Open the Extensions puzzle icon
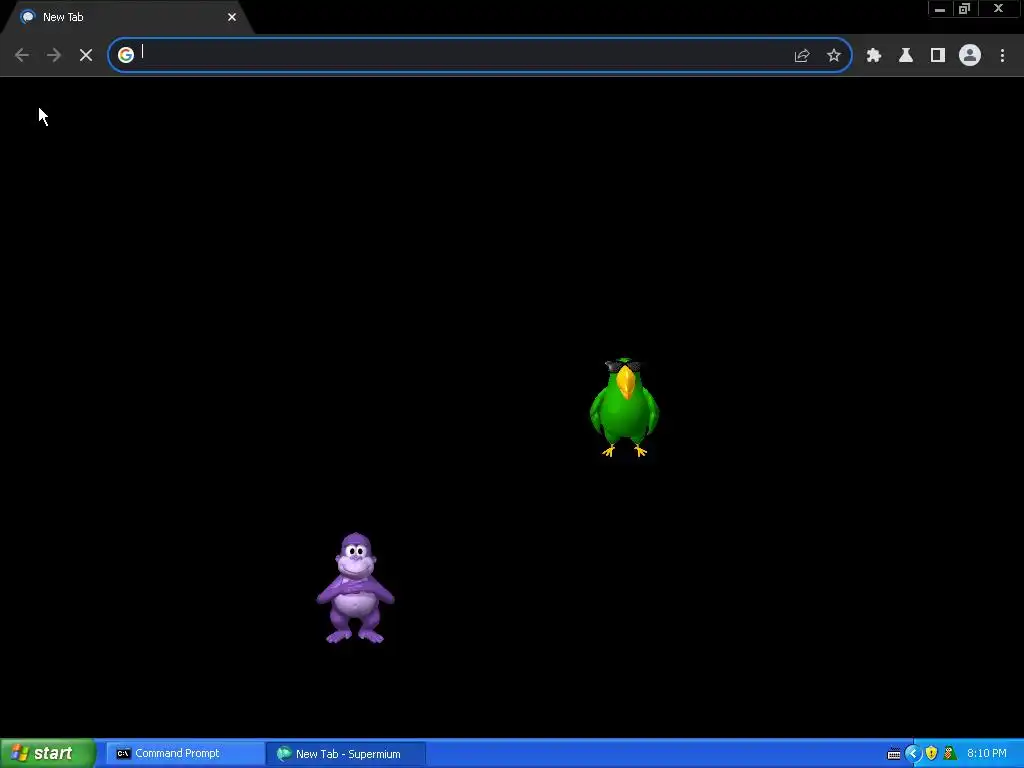Image resolution: width=1024 pixels, height=768 pixels. (x=874, y=56)
